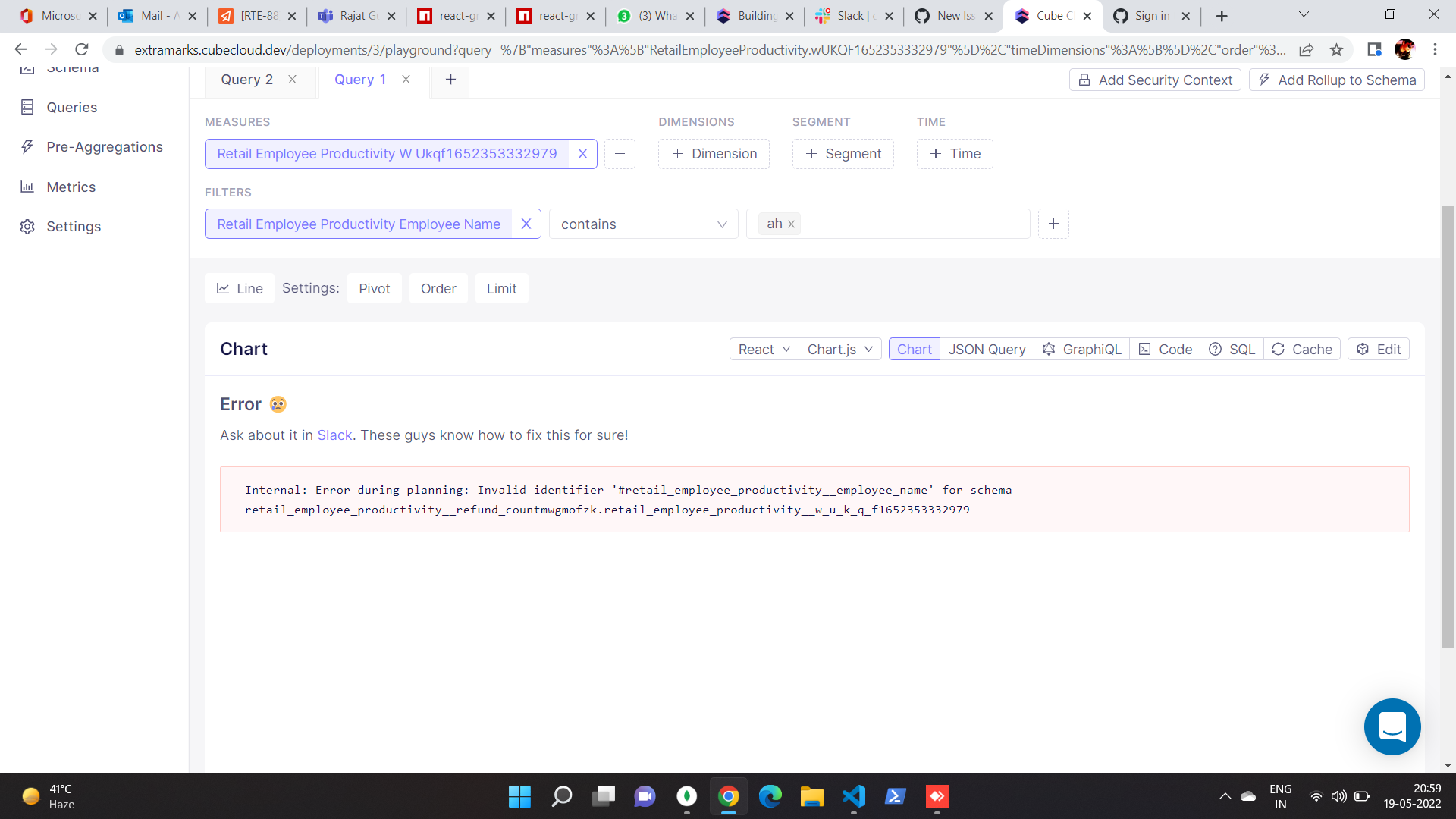Open Visual Studio Code from taskbar
The width and height of the screenshot is (1456, 819).
point(853,796)
